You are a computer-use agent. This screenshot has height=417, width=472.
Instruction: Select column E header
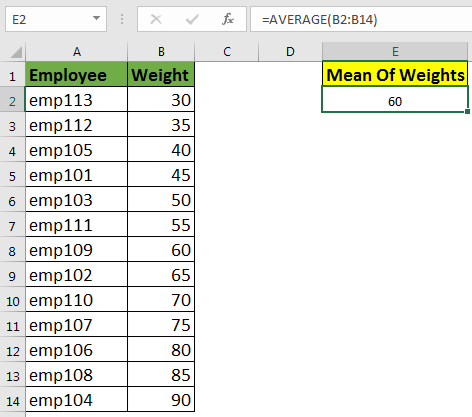pyautogui.click(x=395, y=52)
